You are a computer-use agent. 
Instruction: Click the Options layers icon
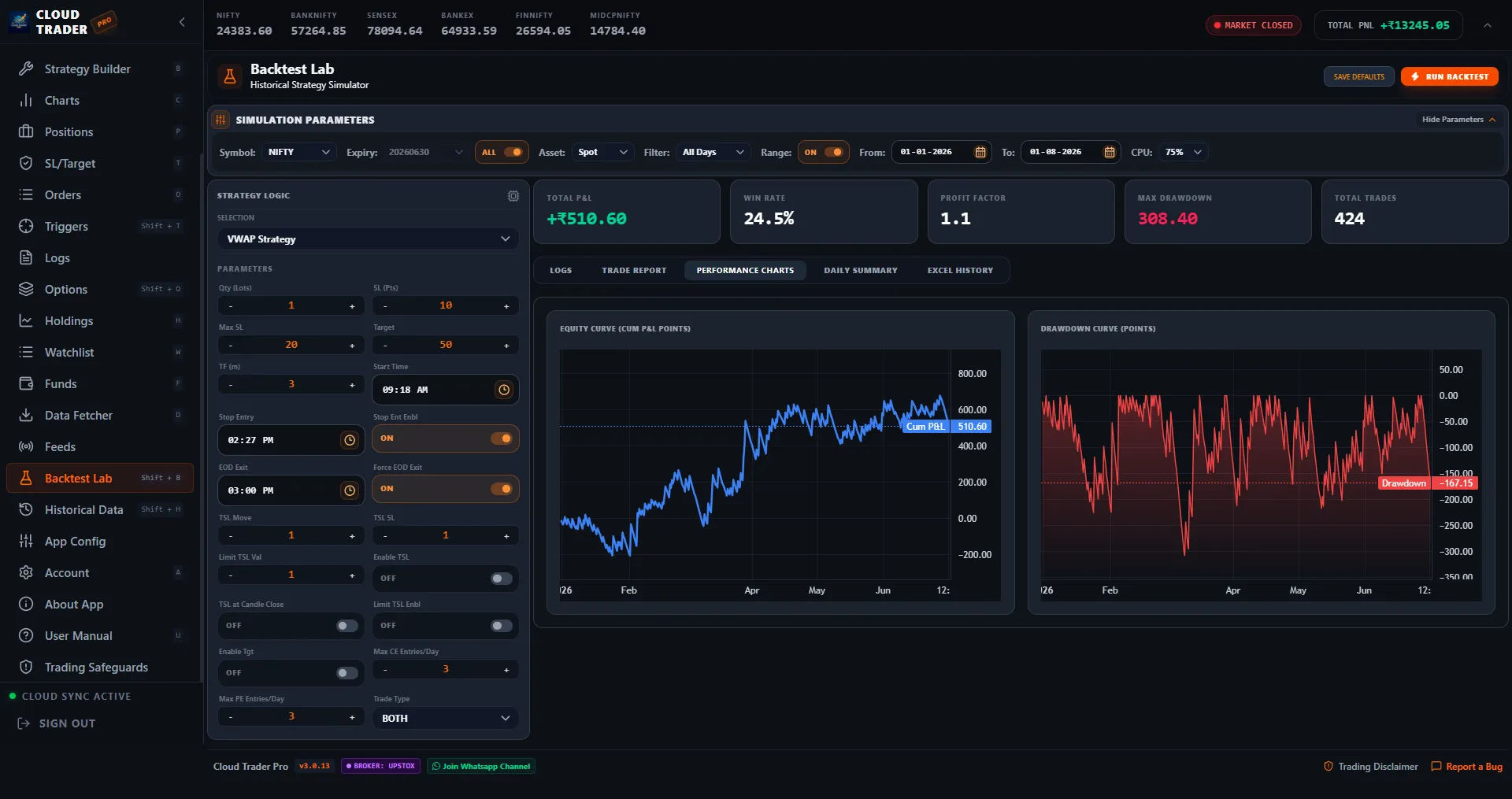coord(26,289)
